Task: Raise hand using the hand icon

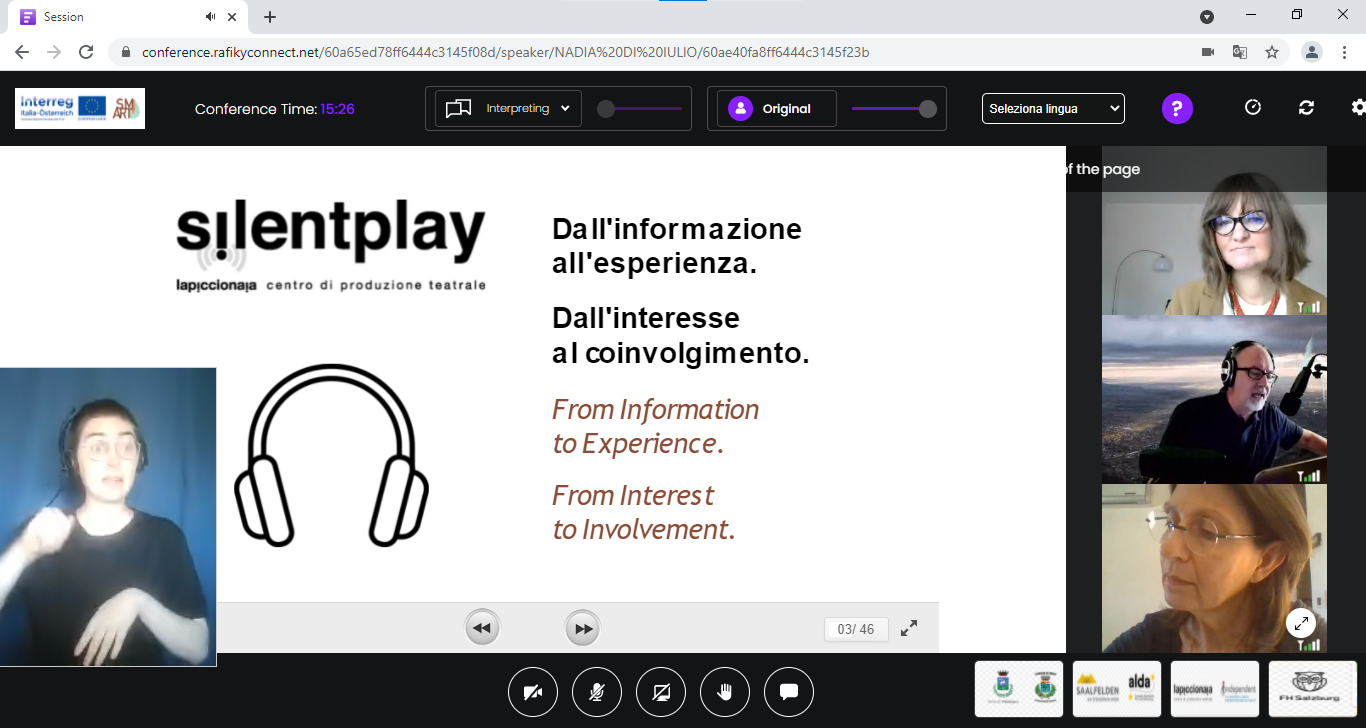Action: (725, 692)
